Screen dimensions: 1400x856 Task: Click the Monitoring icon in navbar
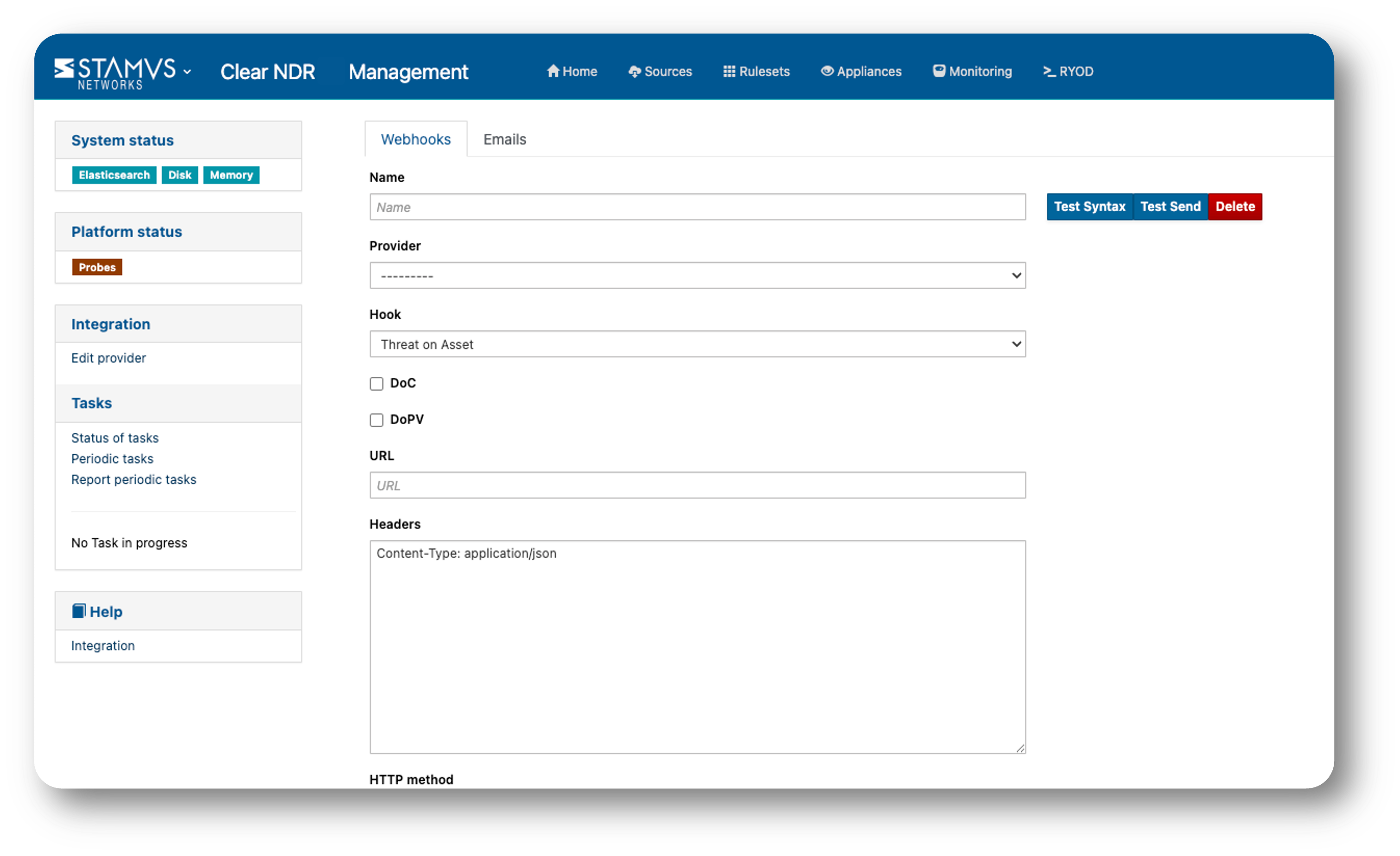pos(939,71)
